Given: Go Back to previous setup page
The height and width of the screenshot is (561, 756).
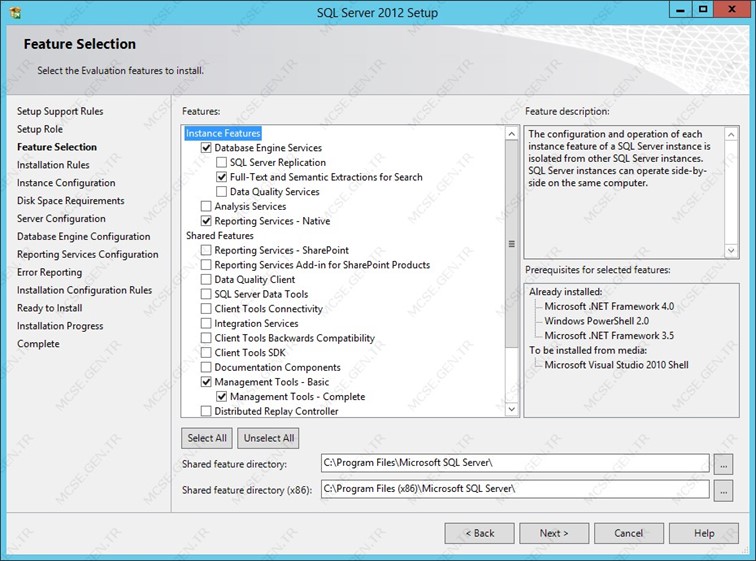Looking at the screenshot, I should pyautogui.click(x=480, y=533).
